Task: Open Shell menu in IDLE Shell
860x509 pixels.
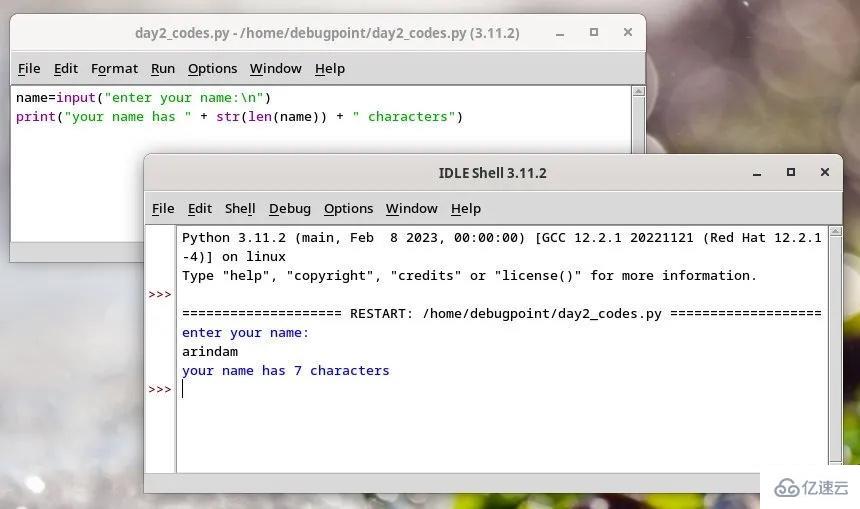Action: click(x=240, y=208)
